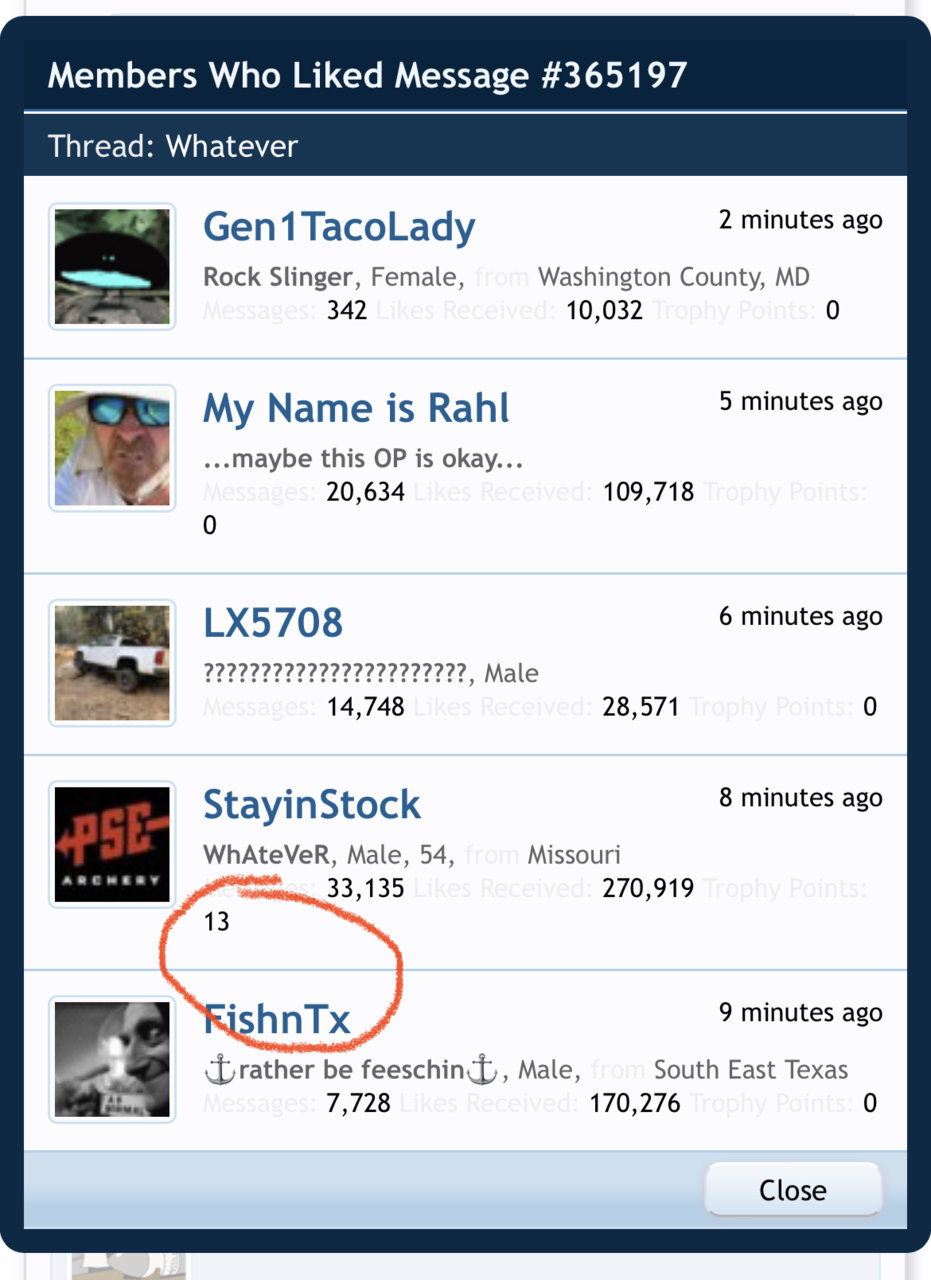The width and height of the screenshot is (931, 1280).
Task: Open My Name is Rahl's avatar
Action: [112, 449]
